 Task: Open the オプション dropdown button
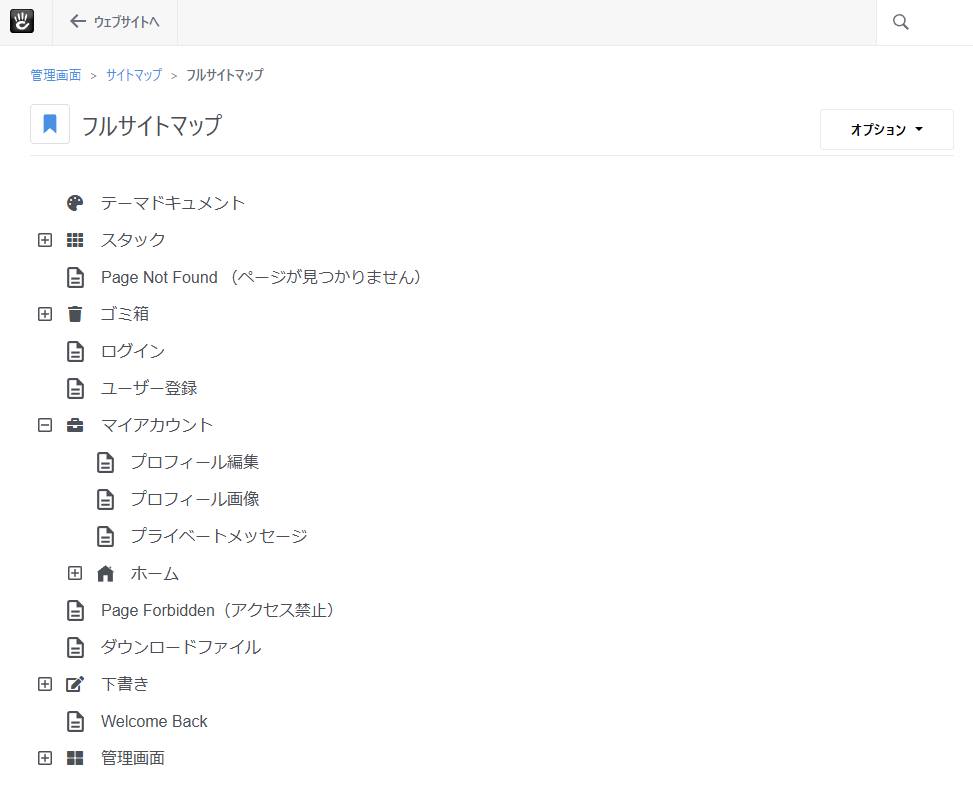887,130
